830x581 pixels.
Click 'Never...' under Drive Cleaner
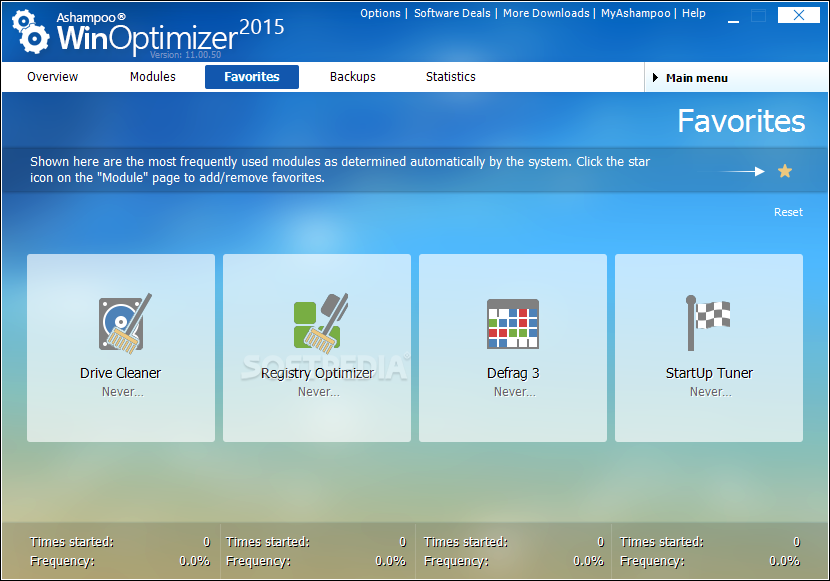123,392
